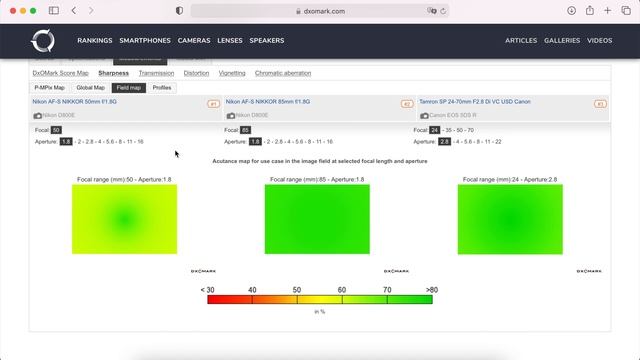The height and width of the screenshot is (360, 640).
Task: Click the 85mm f/1.8 acutance map
Action: click(317, 219)
